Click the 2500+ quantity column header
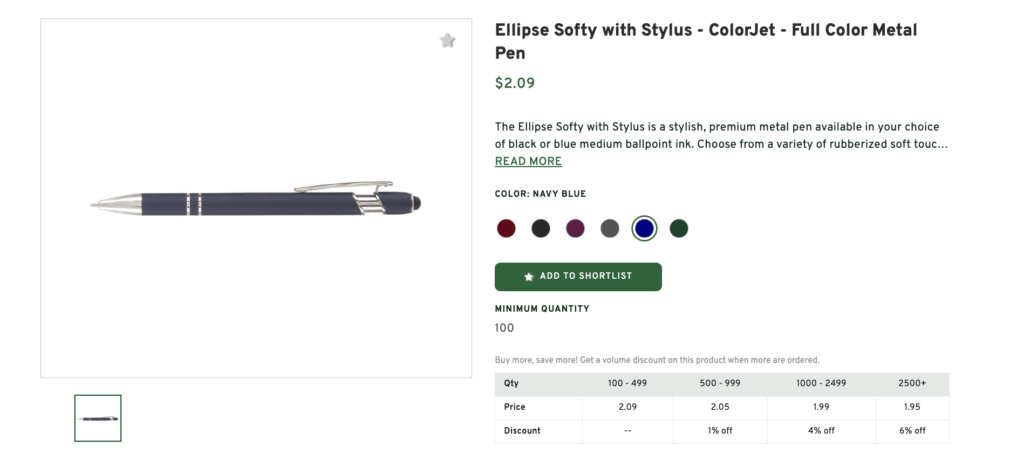Screen dimensions: 1024x453 [x=912, y=383]
